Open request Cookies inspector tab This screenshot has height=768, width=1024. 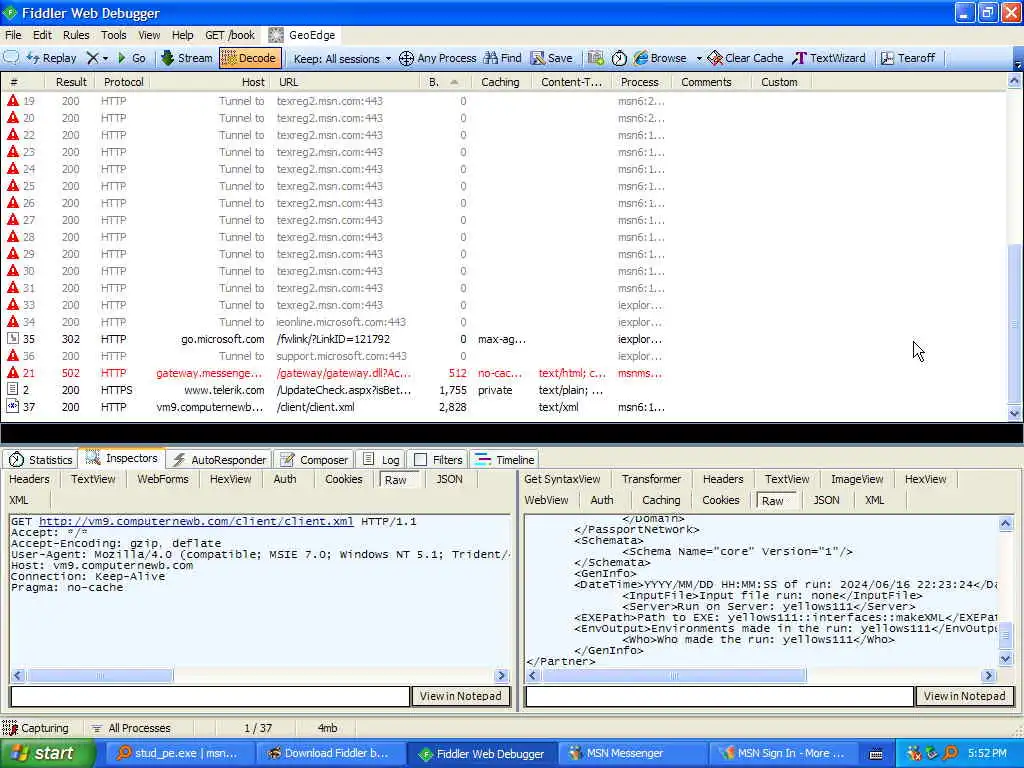click(x=344, y=479)
